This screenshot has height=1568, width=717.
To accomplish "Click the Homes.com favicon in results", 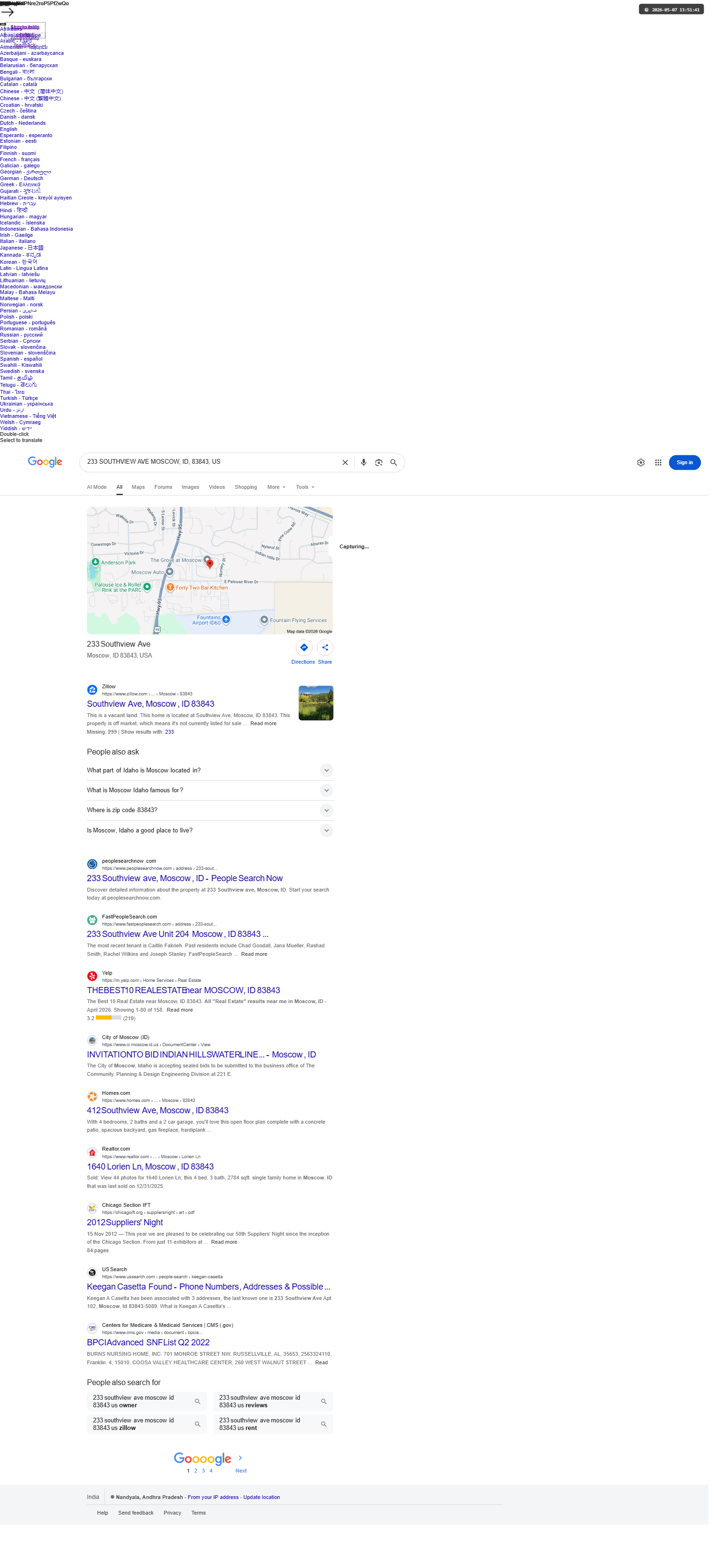I will point(92,1096).
